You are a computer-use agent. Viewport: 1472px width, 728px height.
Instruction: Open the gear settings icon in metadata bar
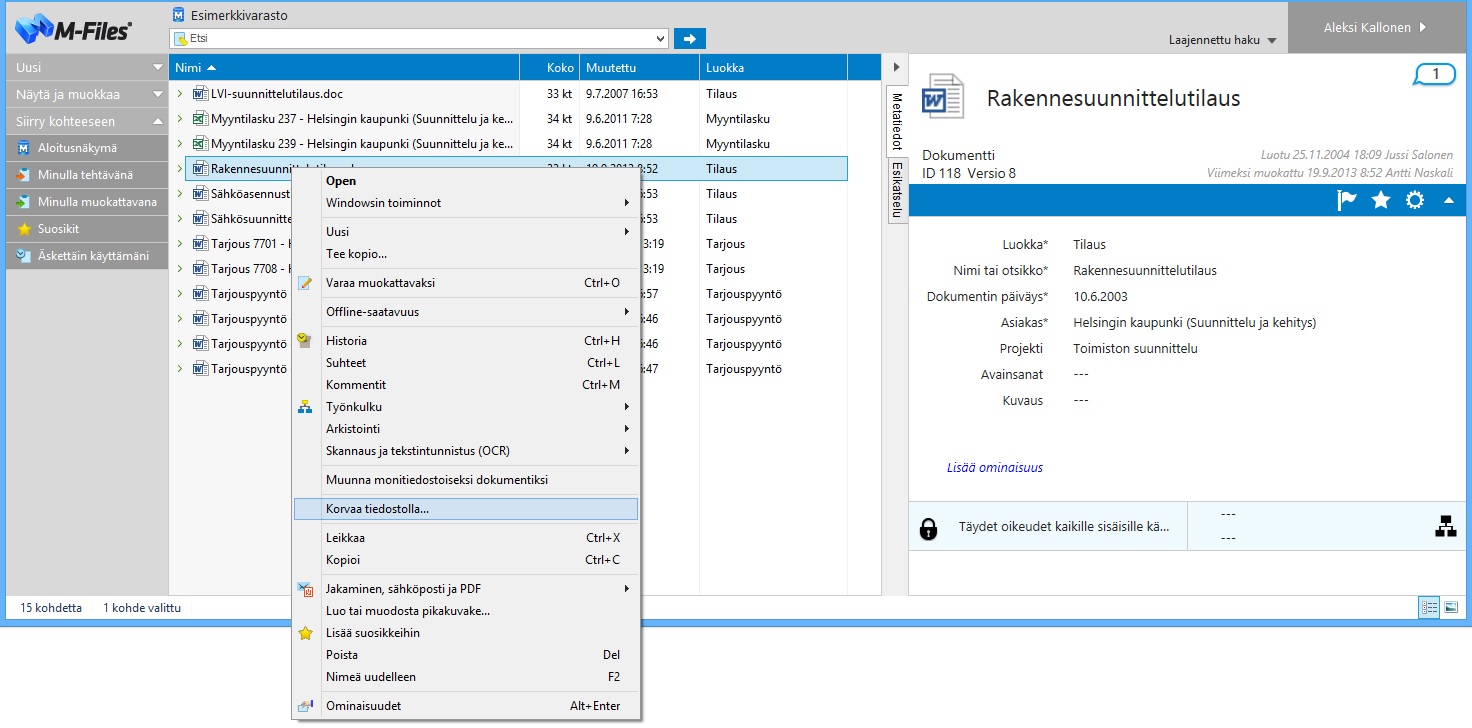coord(1414,200)
